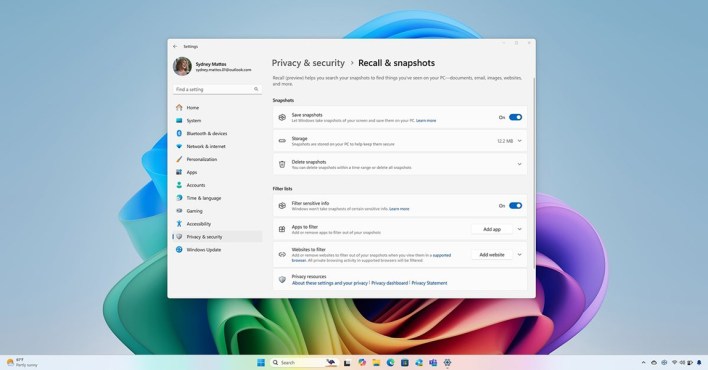This screenshot has width=708, height=370.
Task: Open Microsoft Teams from the taskbar
Action: pyautogui.click(x=433, y=362)
